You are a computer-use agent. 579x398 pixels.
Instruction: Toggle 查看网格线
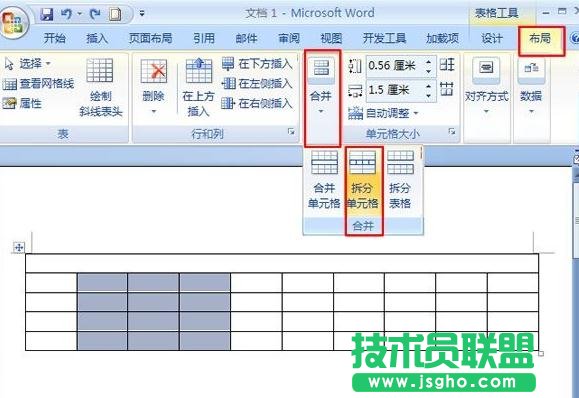point(38,83)
